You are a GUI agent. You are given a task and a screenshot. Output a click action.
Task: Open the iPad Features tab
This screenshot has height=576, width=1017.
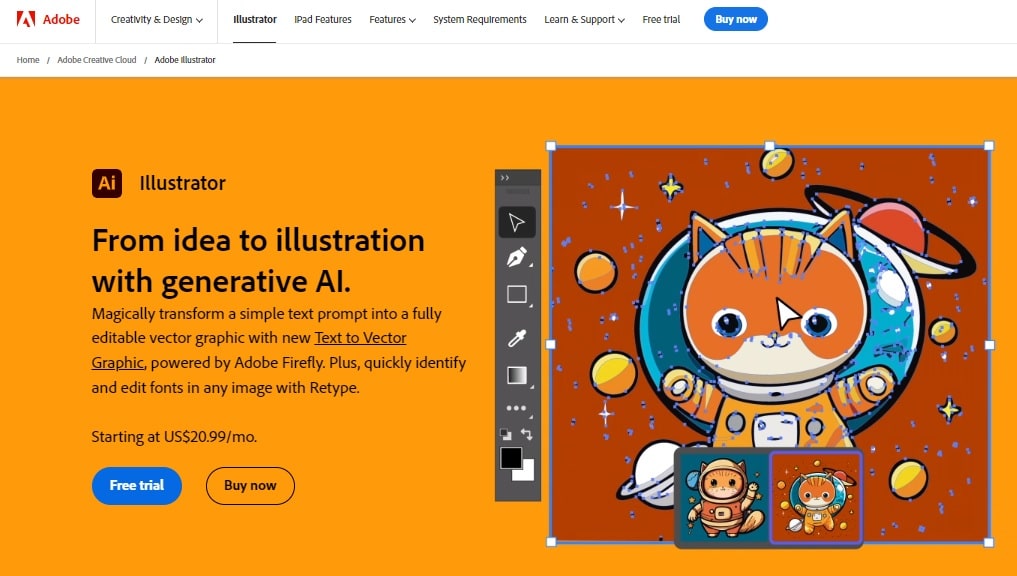323,19
